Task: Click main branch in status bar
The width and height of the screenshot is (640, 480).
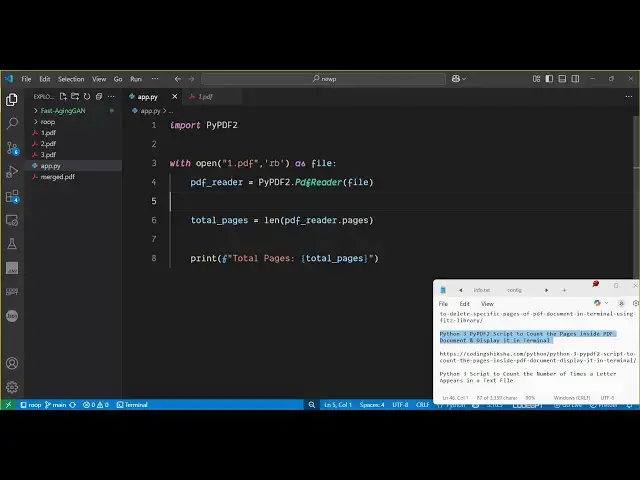Action: point(56,404)
